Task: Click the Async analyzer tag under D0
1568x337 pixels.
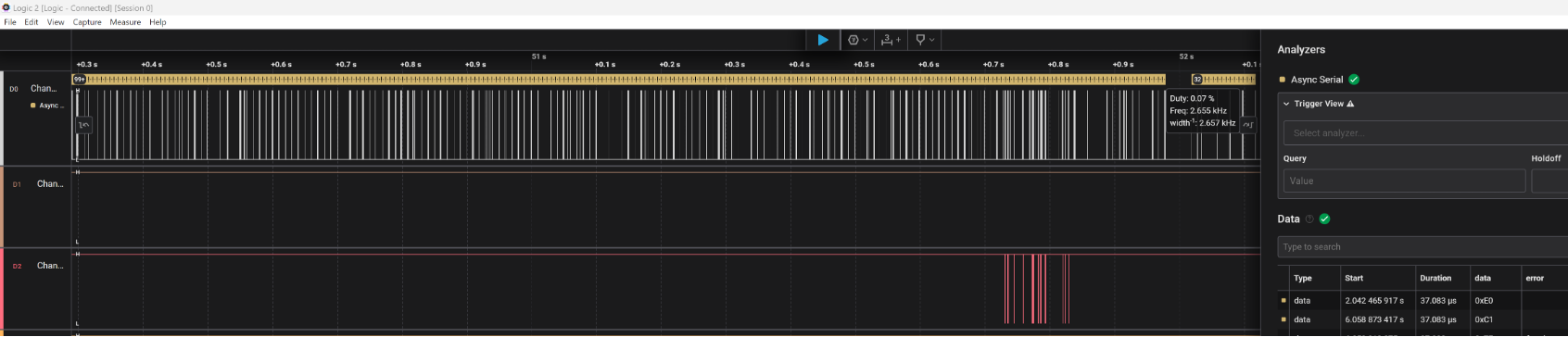Action: click(46, 106)
